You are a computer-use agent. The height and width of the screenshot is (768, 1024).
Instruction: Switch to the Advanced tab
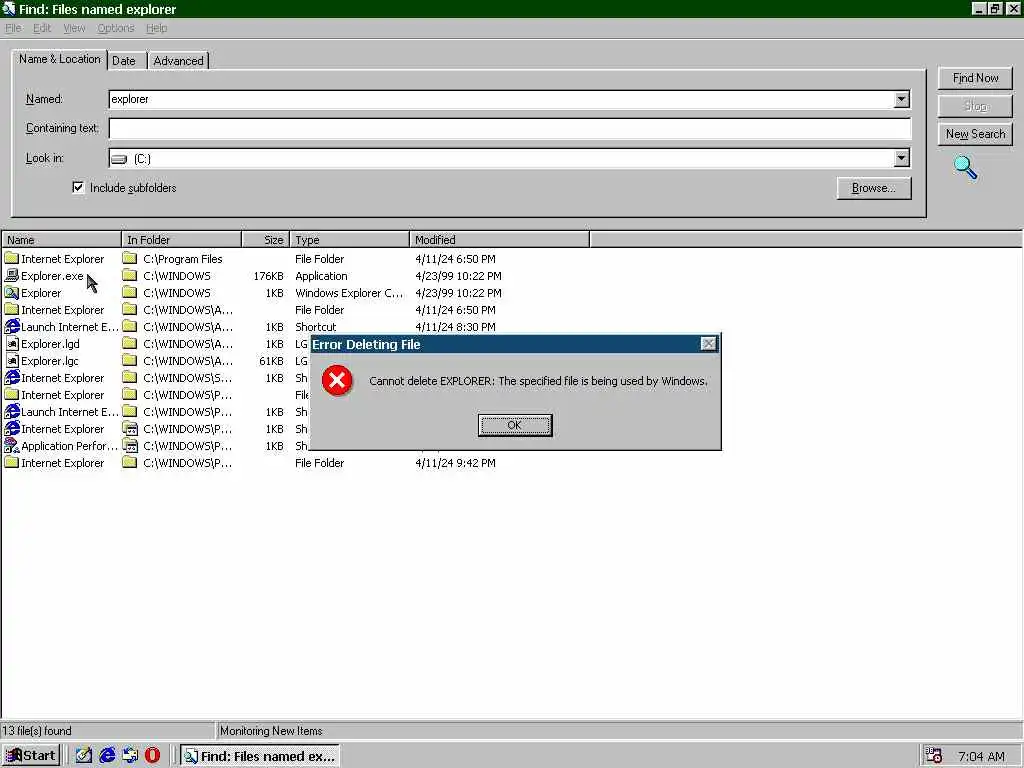(178, 61)
